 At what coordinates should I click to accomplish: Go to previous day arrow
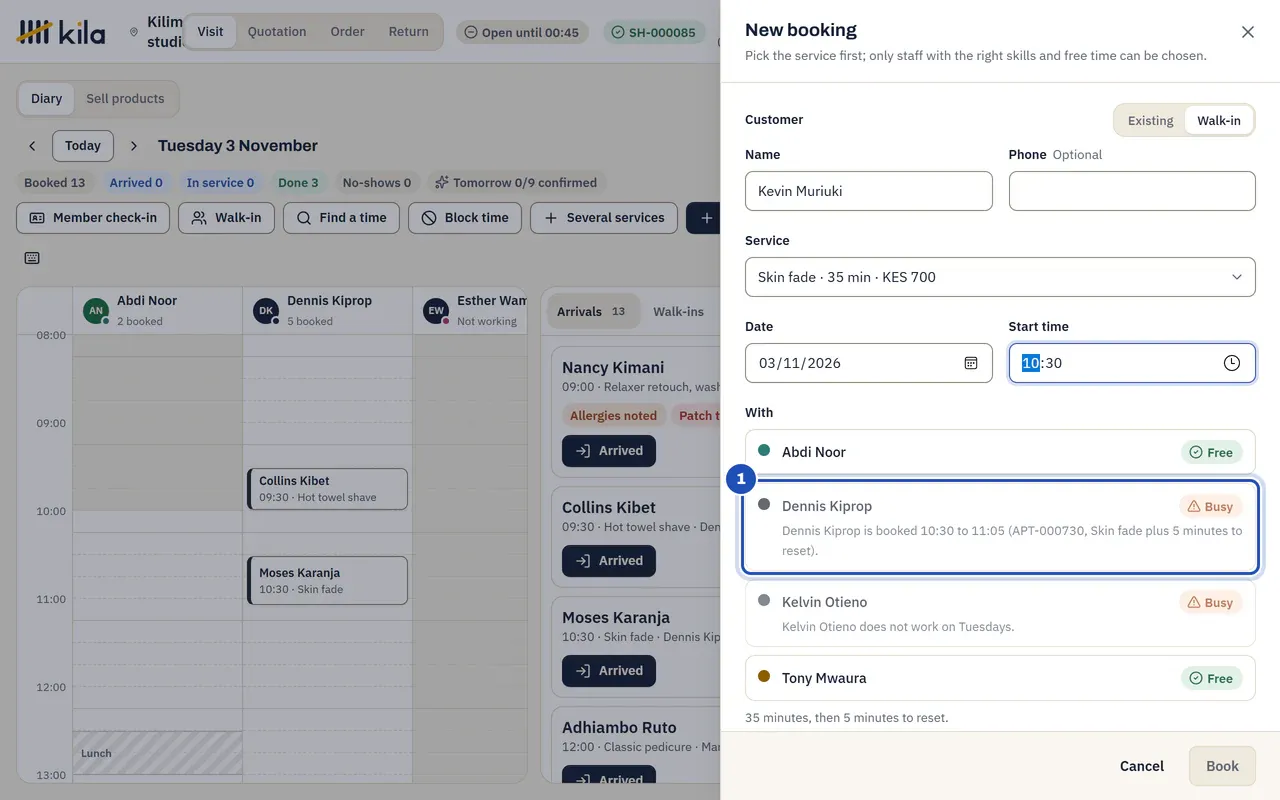[x=32, y=146]
